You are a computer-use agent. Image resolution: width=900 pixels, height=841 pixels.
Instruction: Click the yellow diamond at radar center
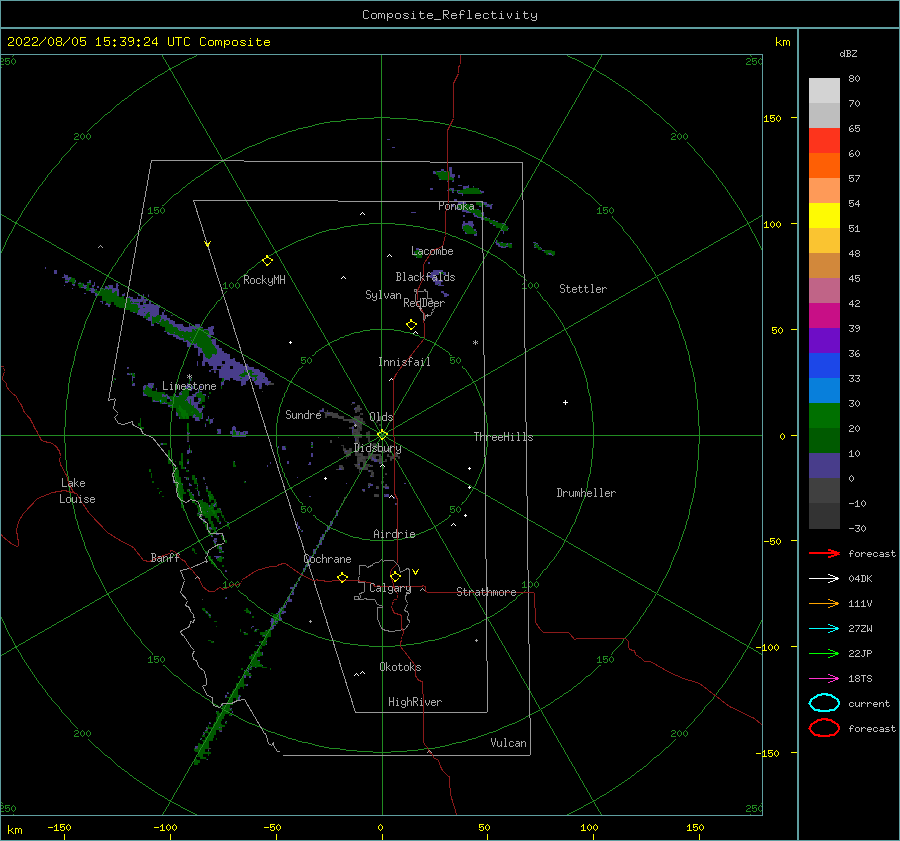(382, 435)
